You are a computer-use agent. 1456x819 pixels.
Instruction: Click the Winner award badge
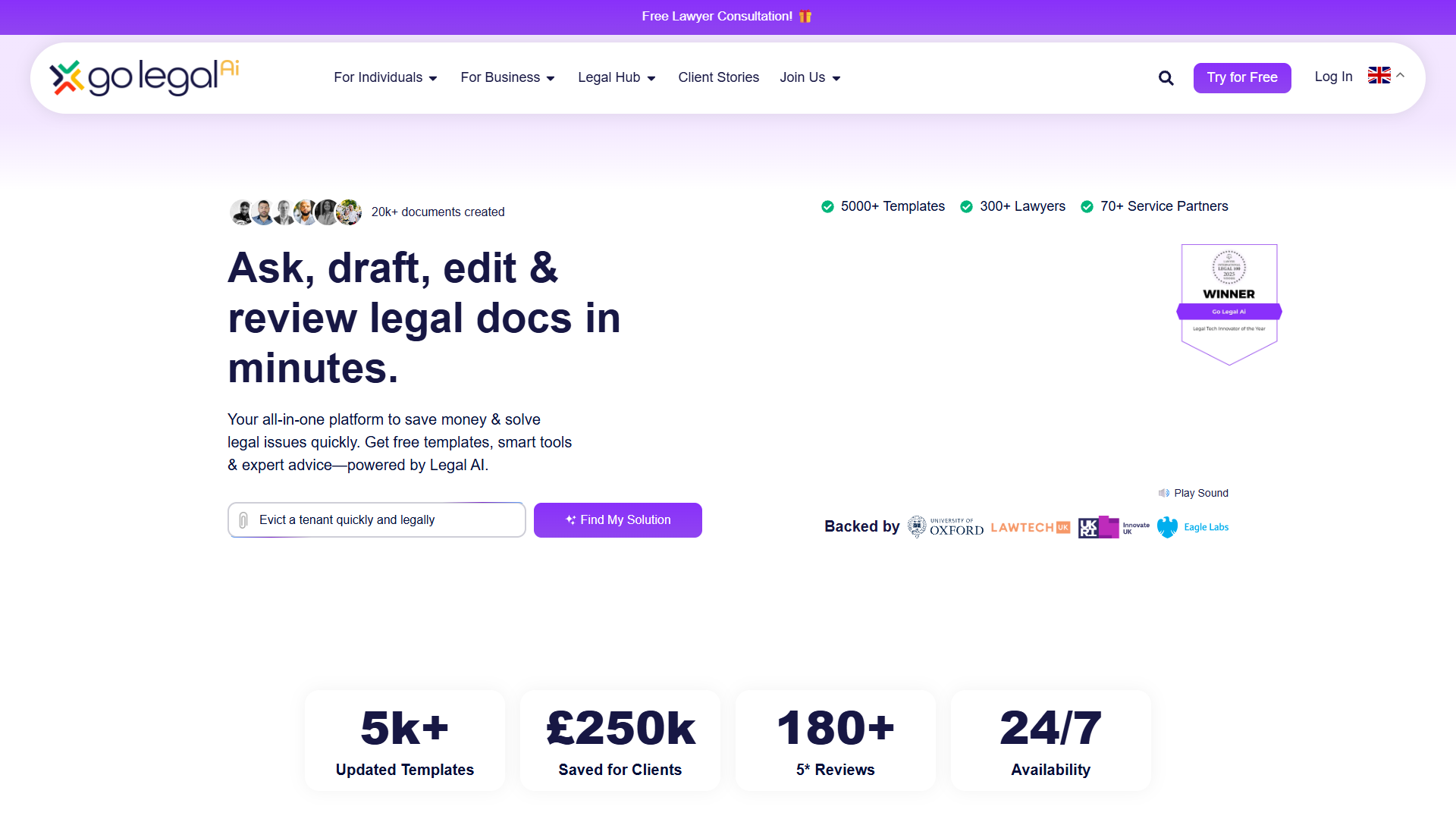pyautogui.click(x=1229, y=304)
